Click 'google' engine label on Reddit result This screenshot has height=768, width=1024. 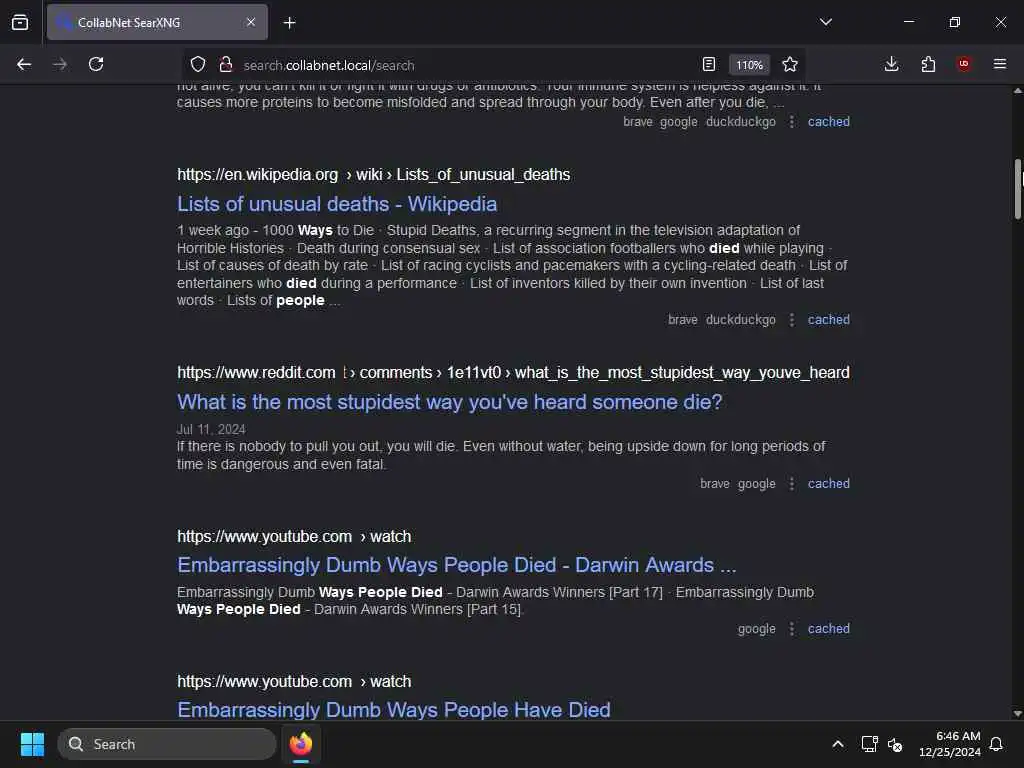click(756, 483)
